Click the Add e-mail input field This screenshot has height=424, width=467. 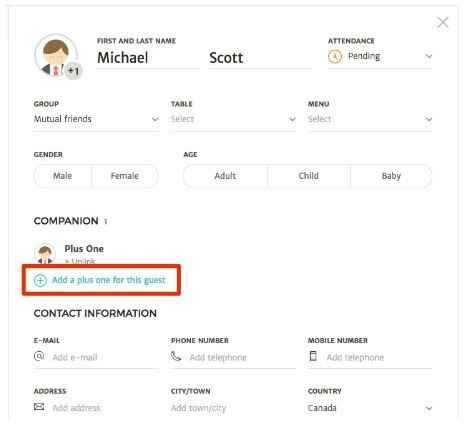click(105, 357)
